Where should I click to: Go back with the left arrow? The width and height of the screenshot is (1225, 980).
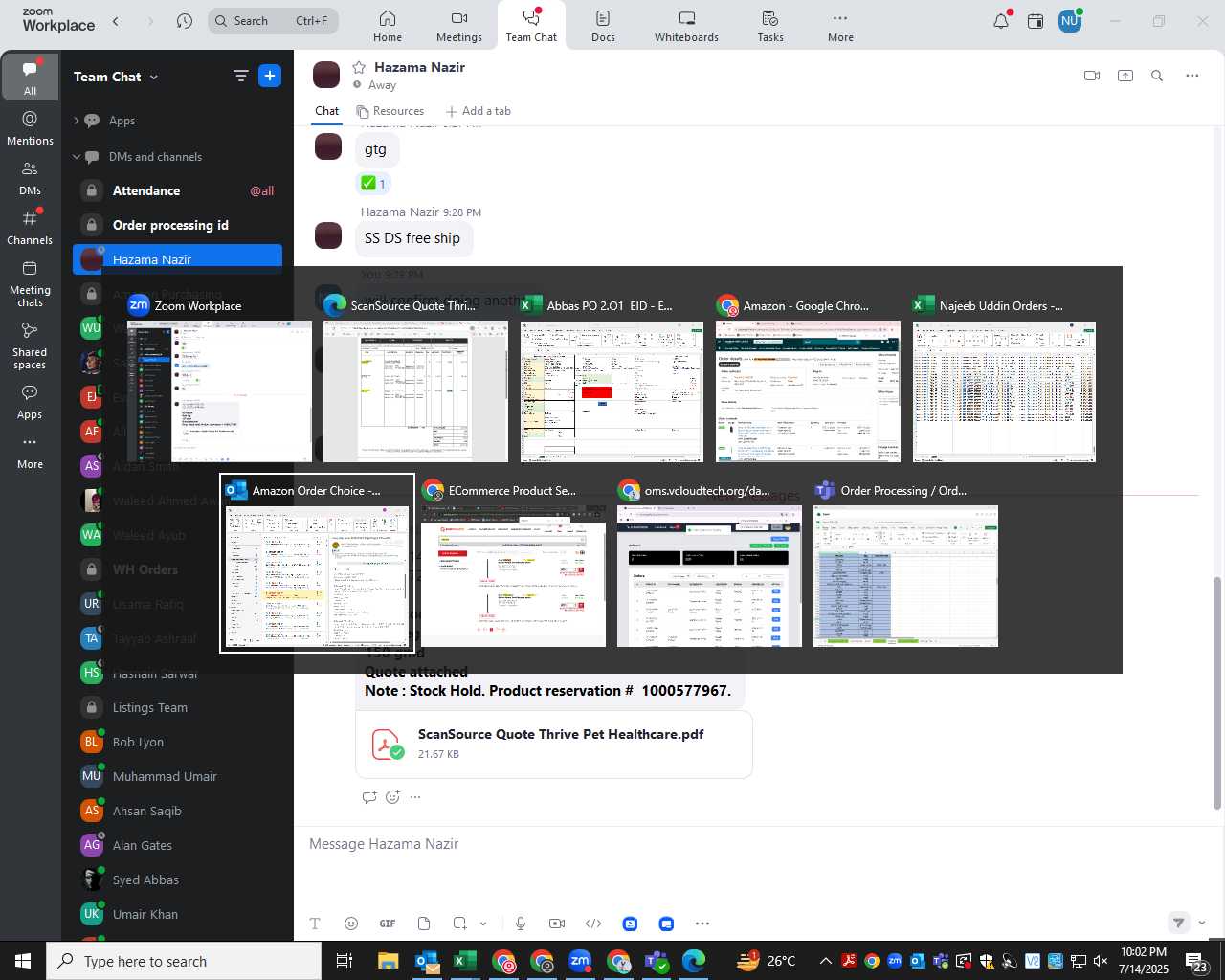(116, 20)
